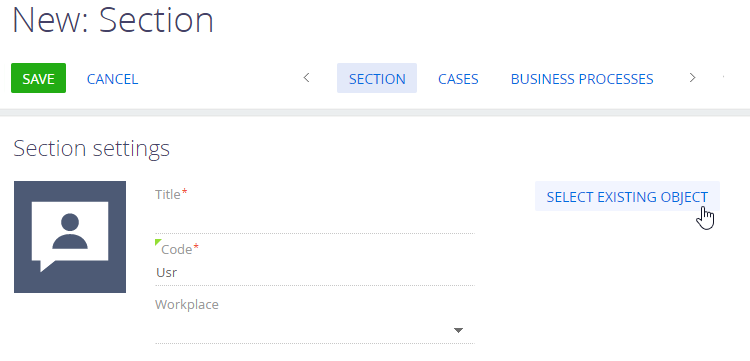Expand the Workplace dropdown arrow
Screen dimensions: 750x361
tap(458, 330)
